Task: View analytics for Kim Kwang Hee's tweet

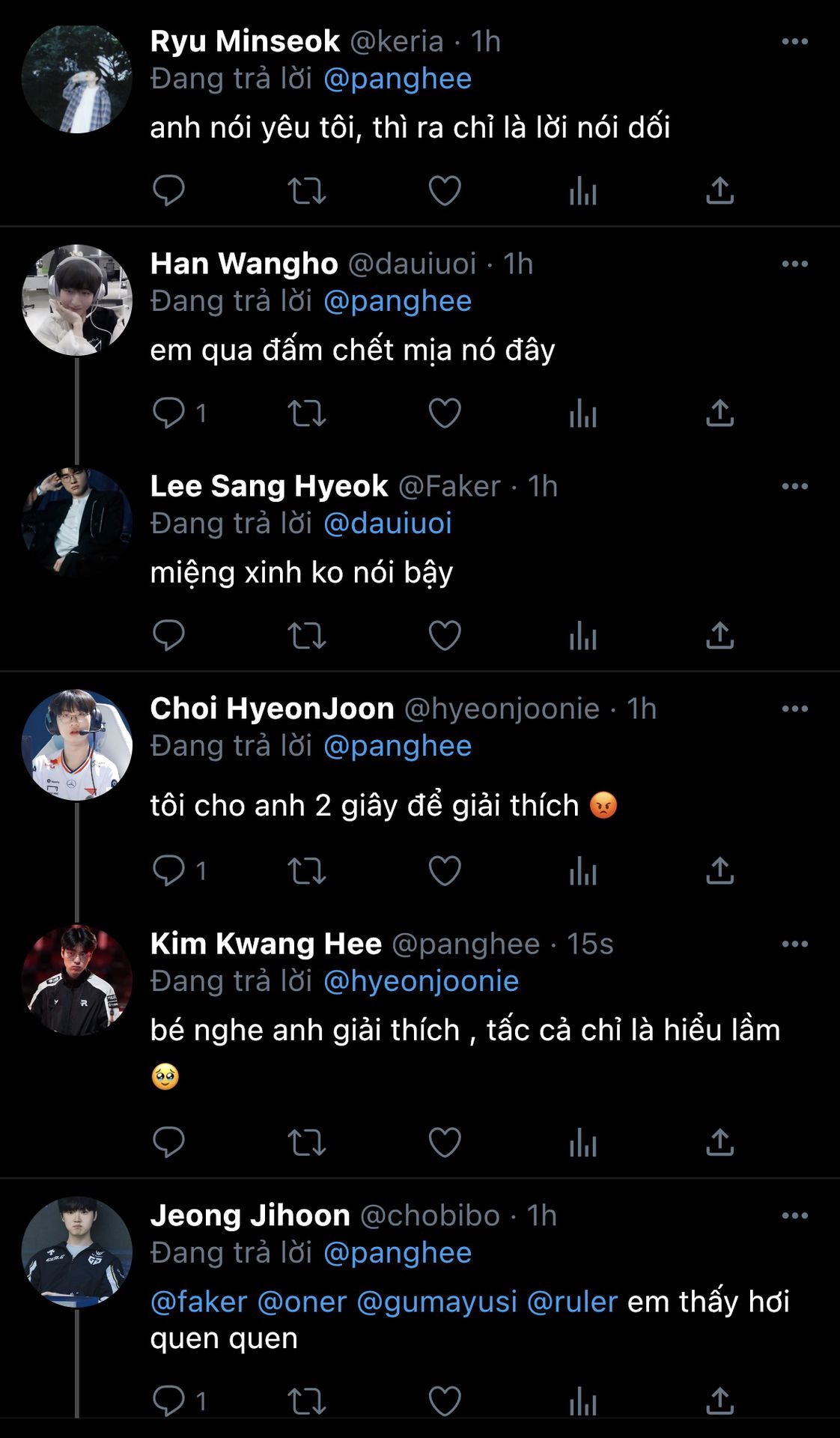Action: point(582,1143)
